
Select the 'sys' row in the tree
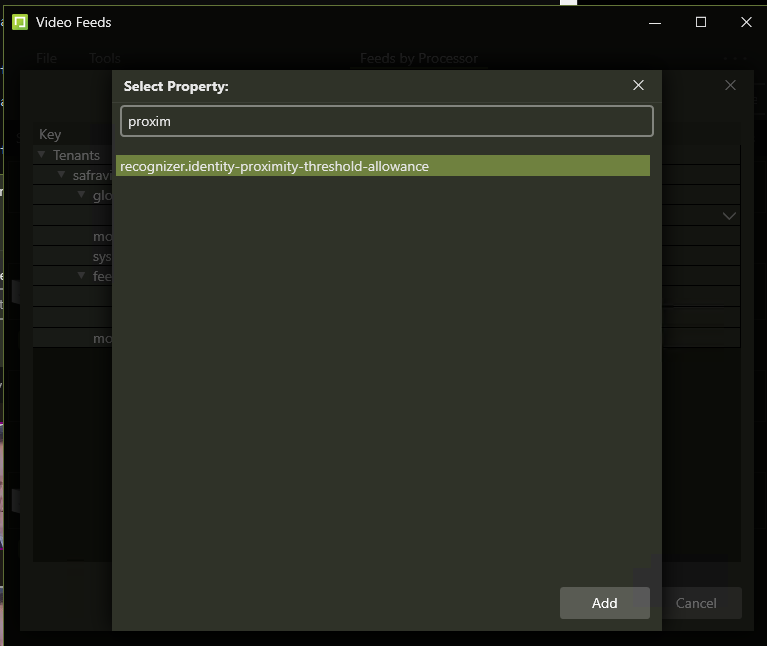(101, 256)
